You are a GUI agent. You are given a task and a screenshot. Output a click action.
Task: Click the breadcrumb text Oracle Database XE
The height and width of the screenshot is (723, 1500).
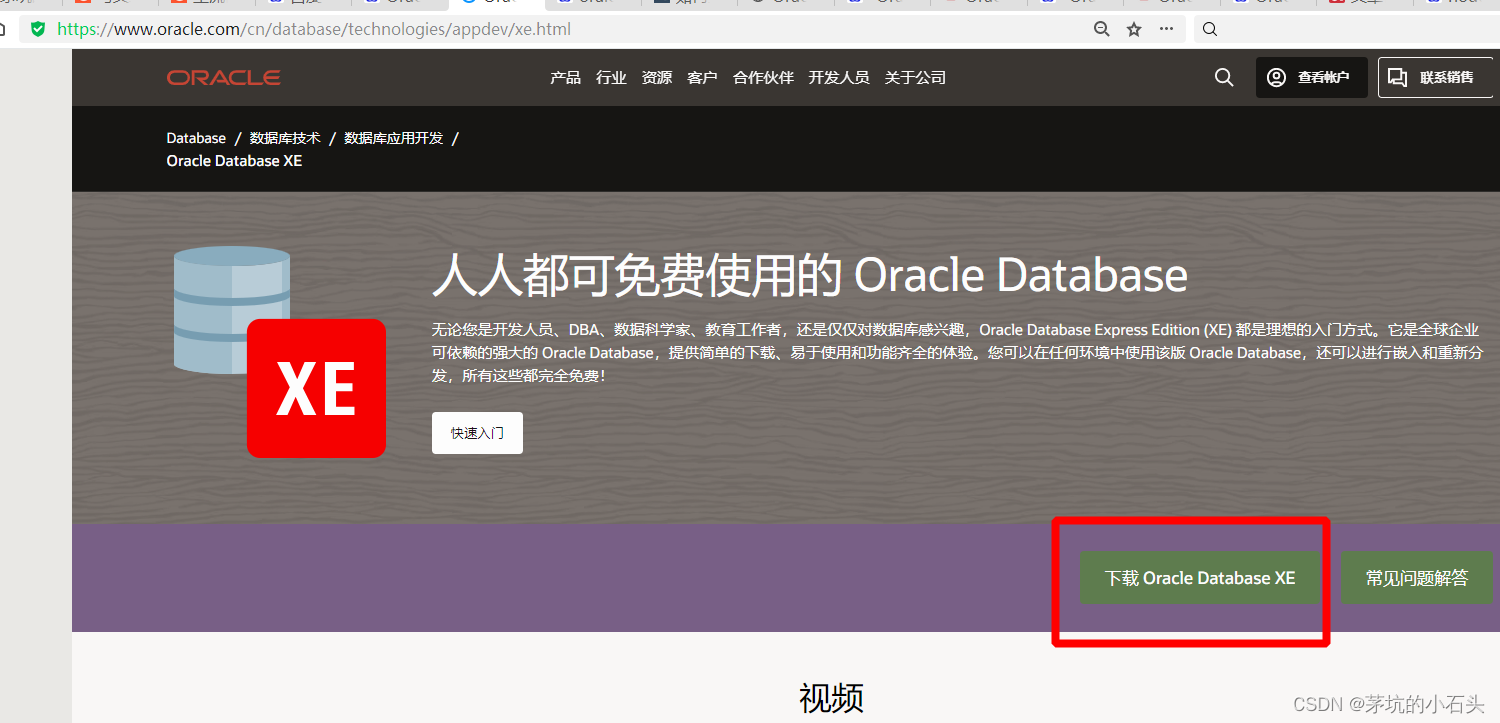coord(234,161)
